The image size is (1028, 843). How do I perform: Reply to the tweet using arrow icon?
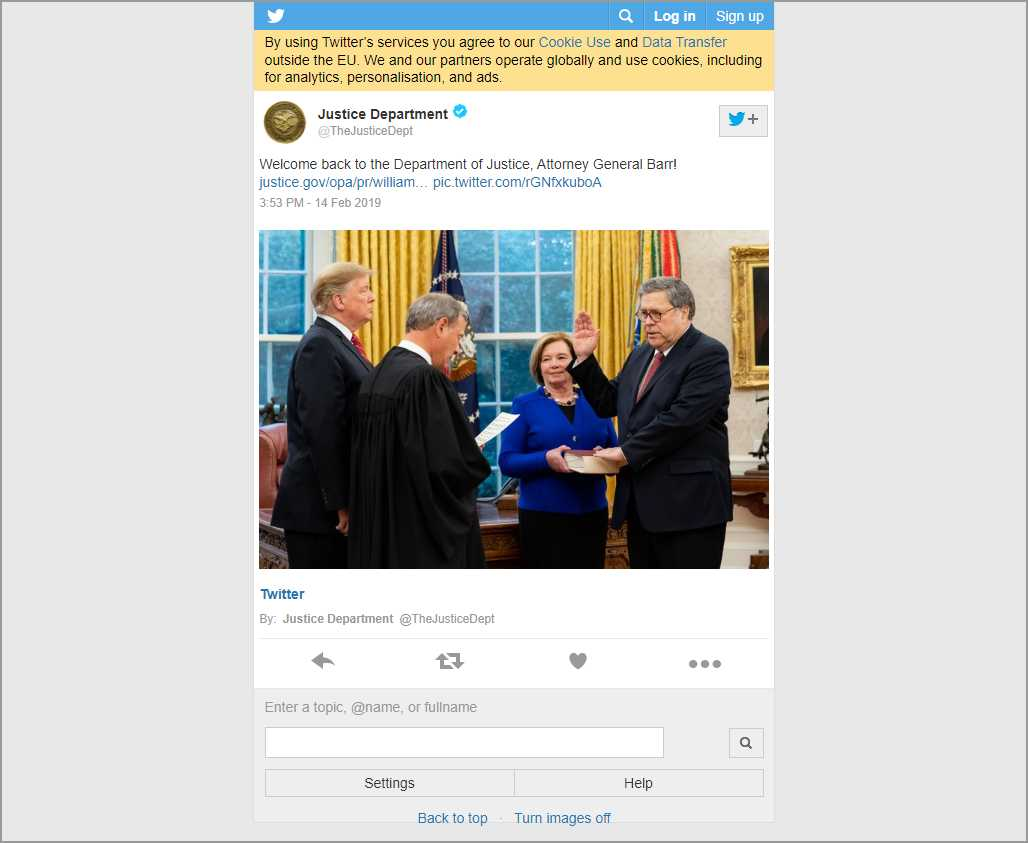point(323,661)
